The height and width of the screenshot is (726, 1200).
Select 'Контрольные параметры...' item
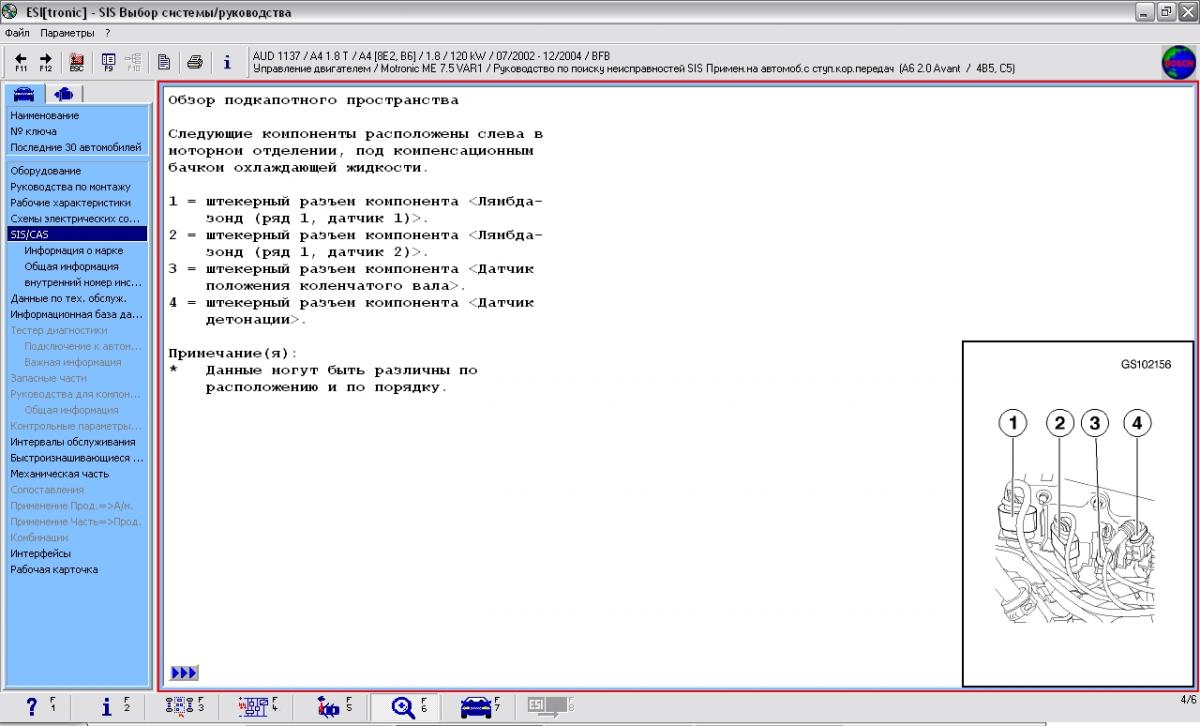76,426
